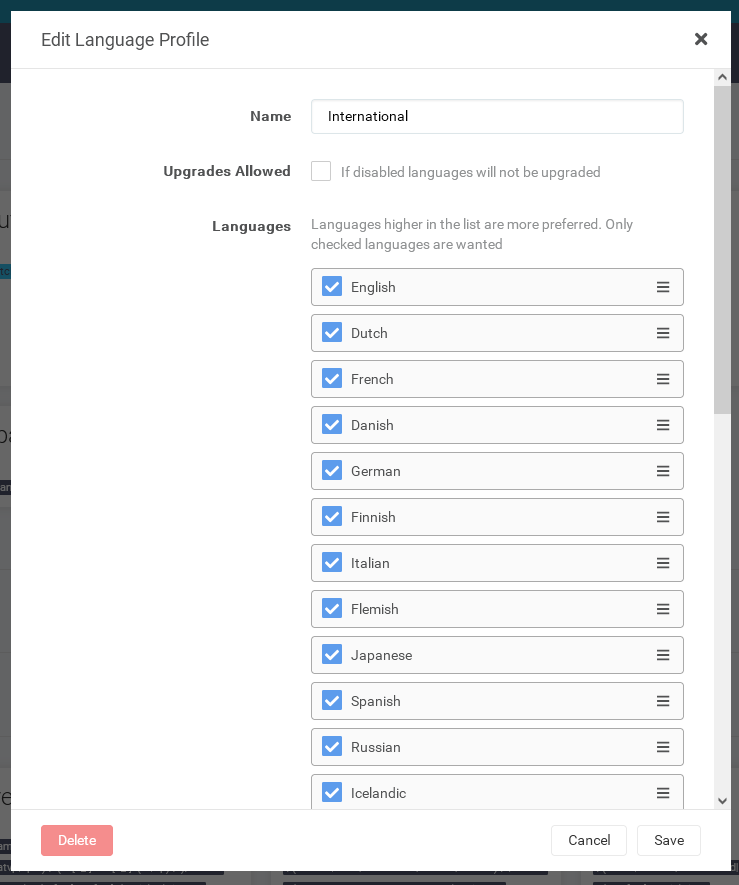Click the drag handle next to Spanish
The height and width of the screenshot is (885, 739).
(663, 701)
